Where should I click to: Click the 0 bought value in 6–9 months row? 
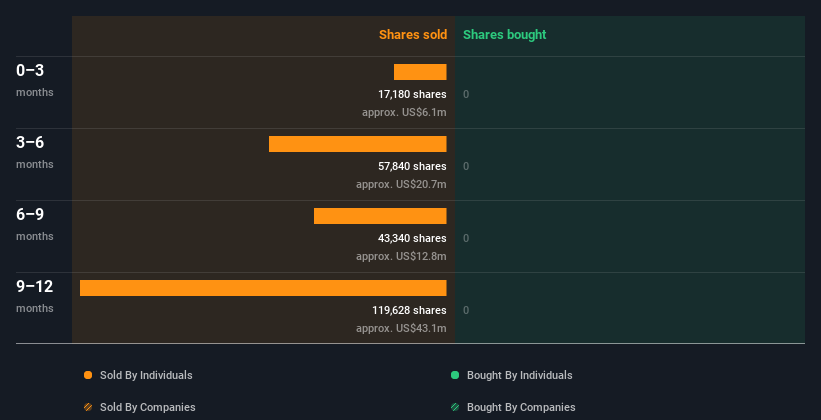click(466, 239)
